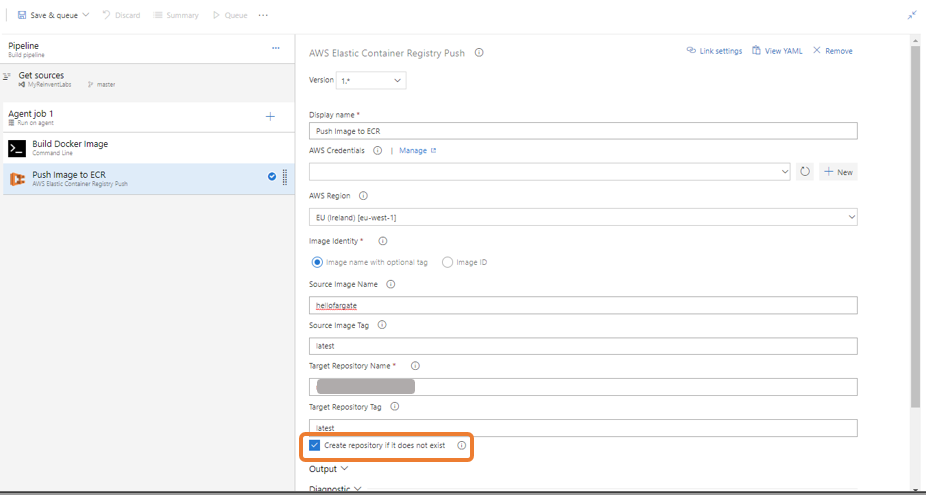Open the Manage credentials link
This screenshot has width=926, height=495.
[417, 151]
